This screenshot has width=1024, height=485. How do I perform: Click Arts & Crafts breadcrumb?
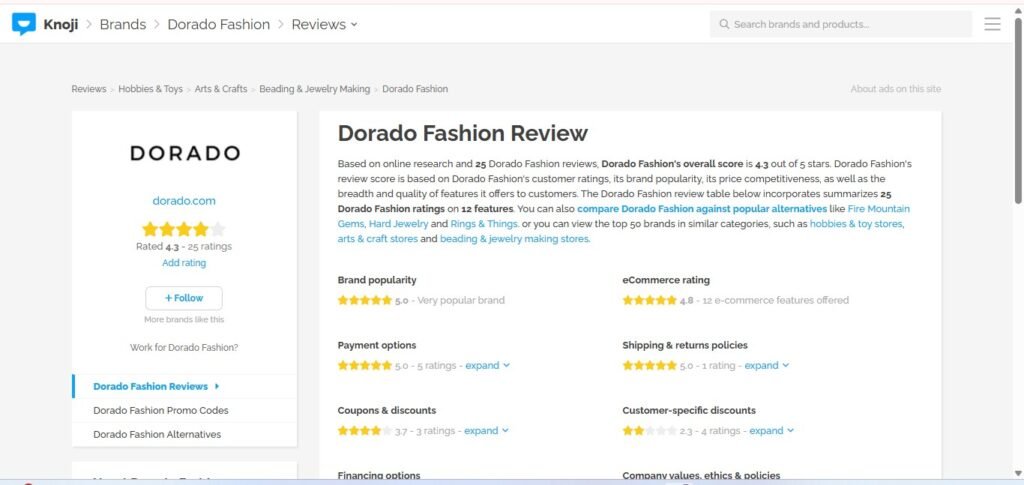[221, 89]
